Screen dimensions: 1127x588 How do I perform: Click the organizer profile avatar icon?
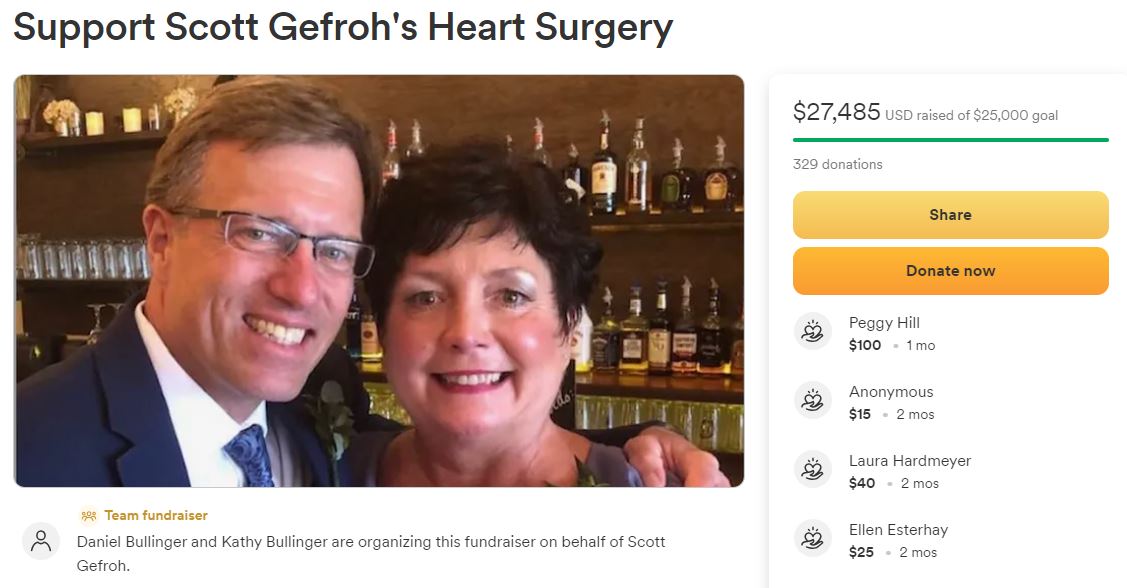tap(41, 541)
